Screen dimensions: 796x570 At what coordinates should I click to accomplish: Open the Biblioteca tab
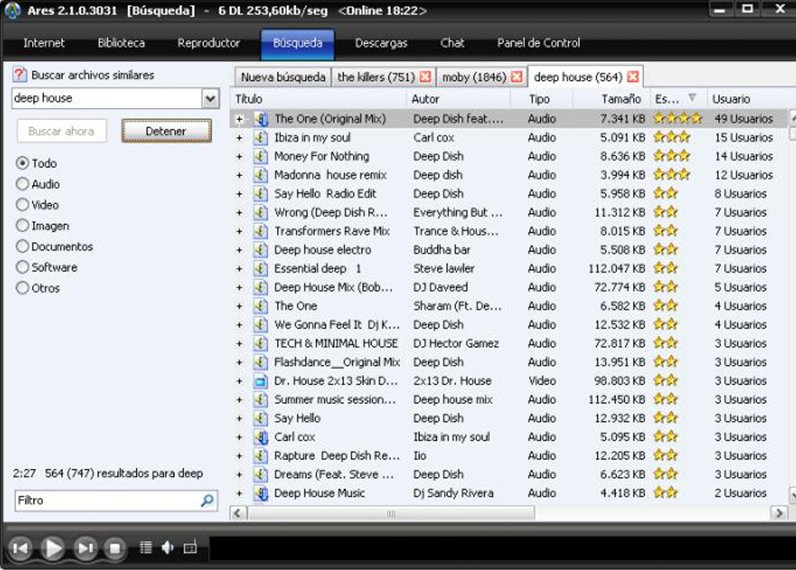[x=121, y=43]
